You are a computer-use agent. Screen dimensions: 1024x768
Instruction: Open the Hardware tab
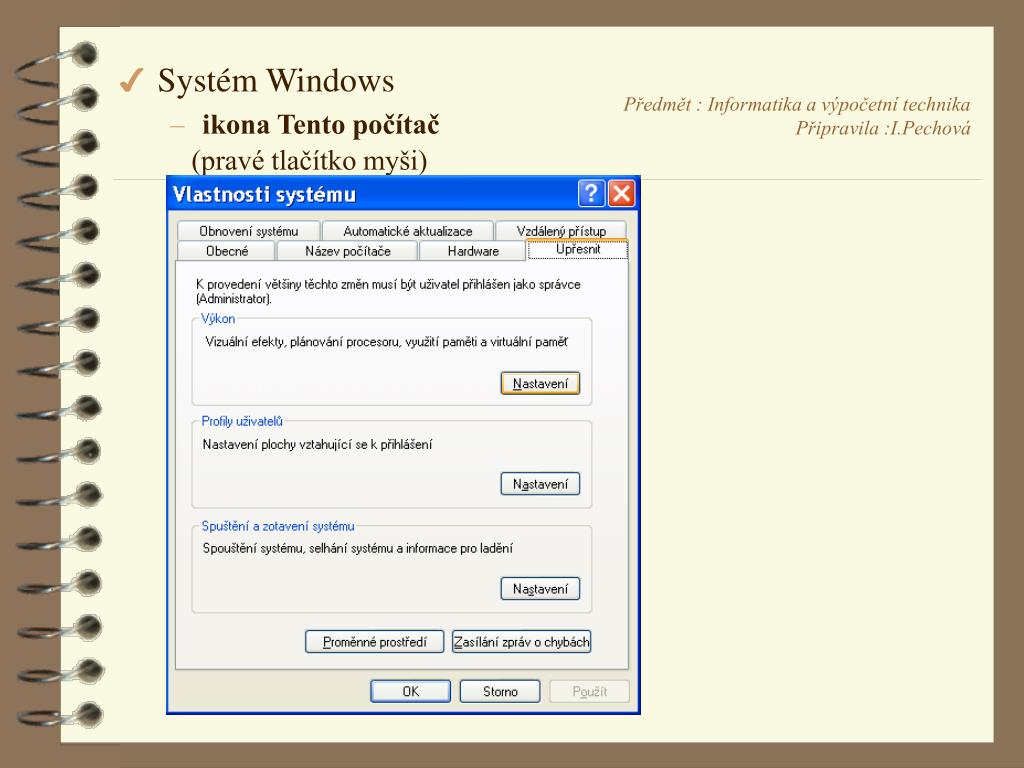473,251
